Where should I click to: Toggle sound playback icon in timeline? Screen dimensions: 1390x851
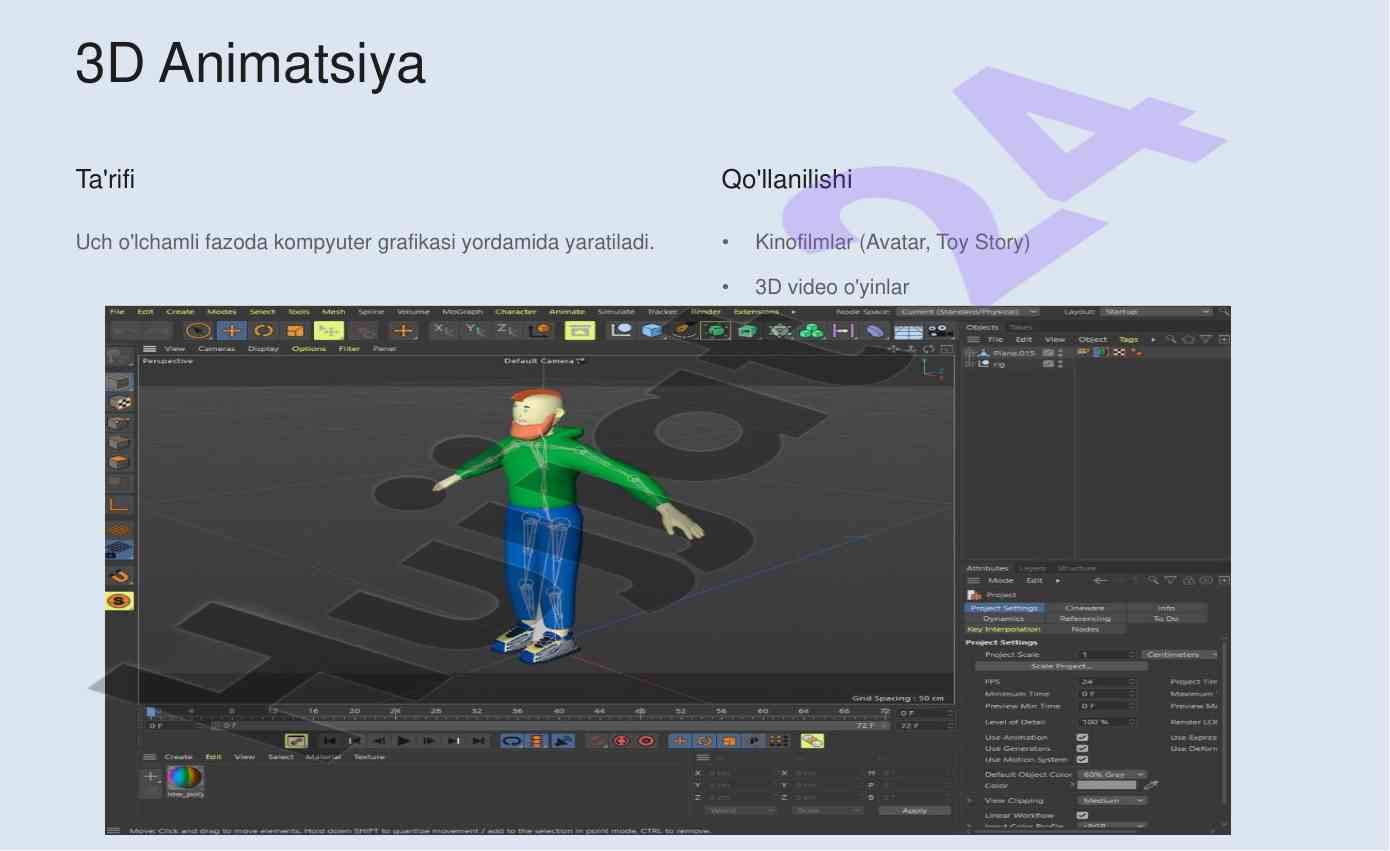(563, 741)
